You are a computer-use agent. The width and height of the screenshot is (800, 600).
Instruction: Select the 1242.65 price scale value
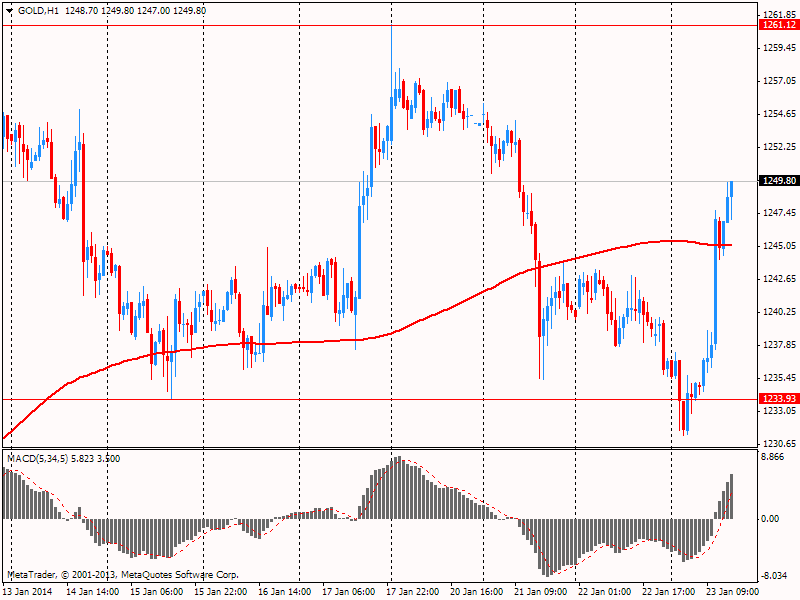point(779,279)
